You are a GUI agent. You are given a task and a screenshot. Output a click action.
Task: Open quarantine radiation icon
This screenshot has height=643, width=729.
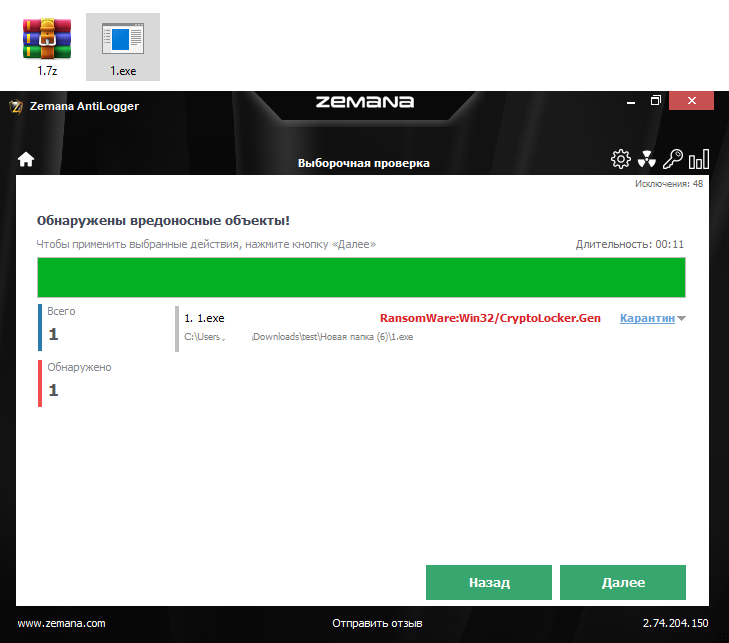[647, 159]
